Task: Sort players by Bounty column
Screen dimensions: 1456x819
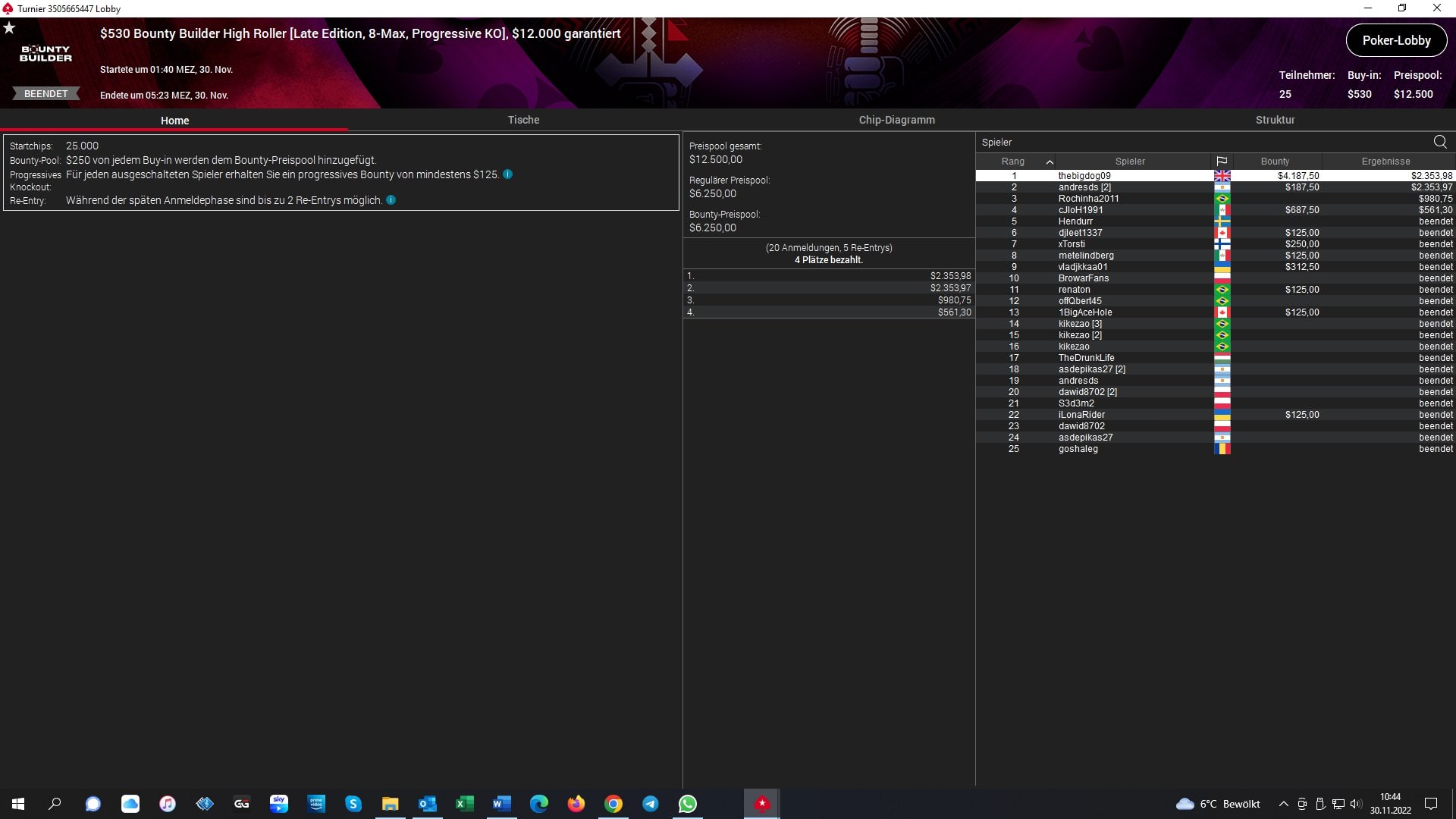Action: [x=1275, y=162]
